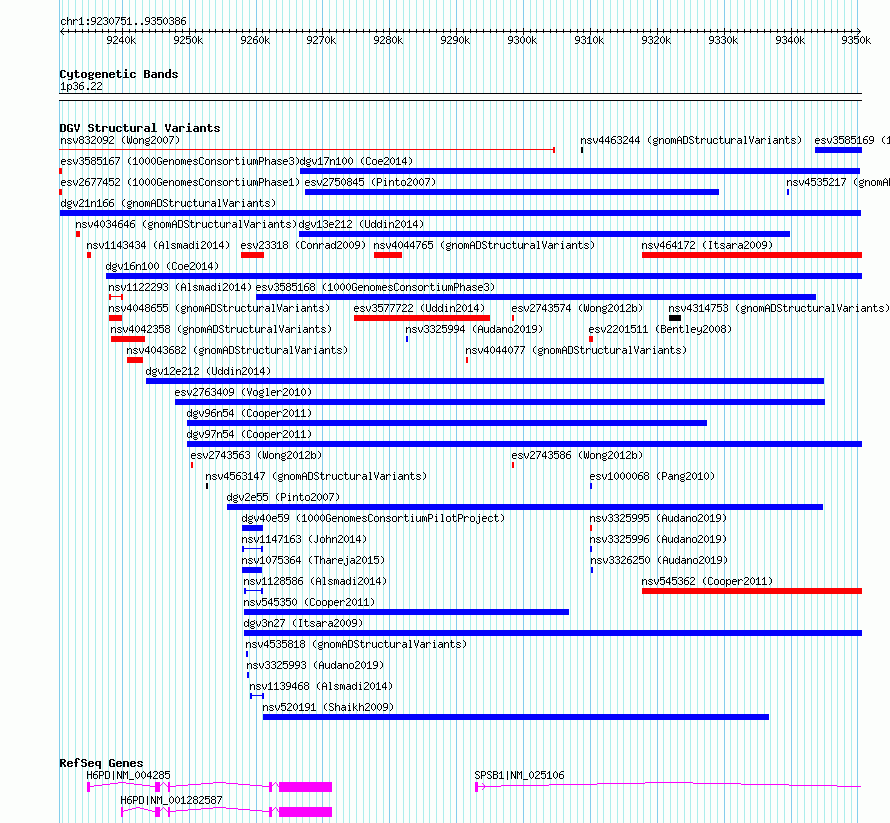Click nsv3325996 (Audano2019) label

pyautogui.click(x=658, y=539)
